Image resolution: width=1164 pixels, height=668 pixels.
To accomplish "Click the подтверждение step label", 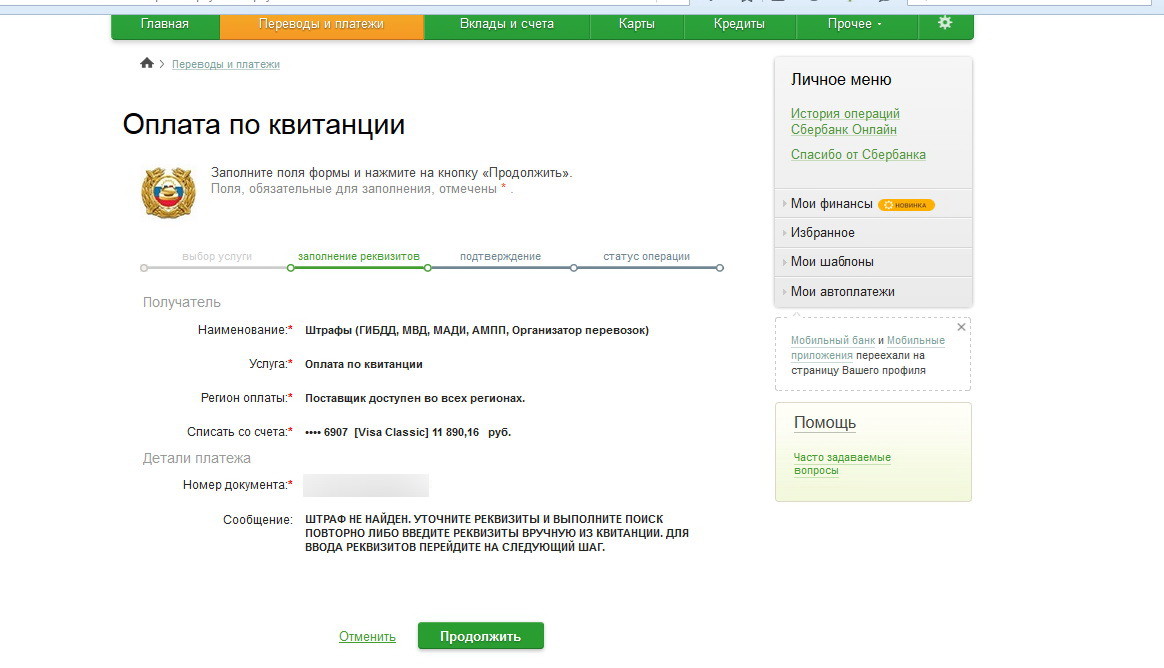I will pyautogui.click(x=500, y=256).
